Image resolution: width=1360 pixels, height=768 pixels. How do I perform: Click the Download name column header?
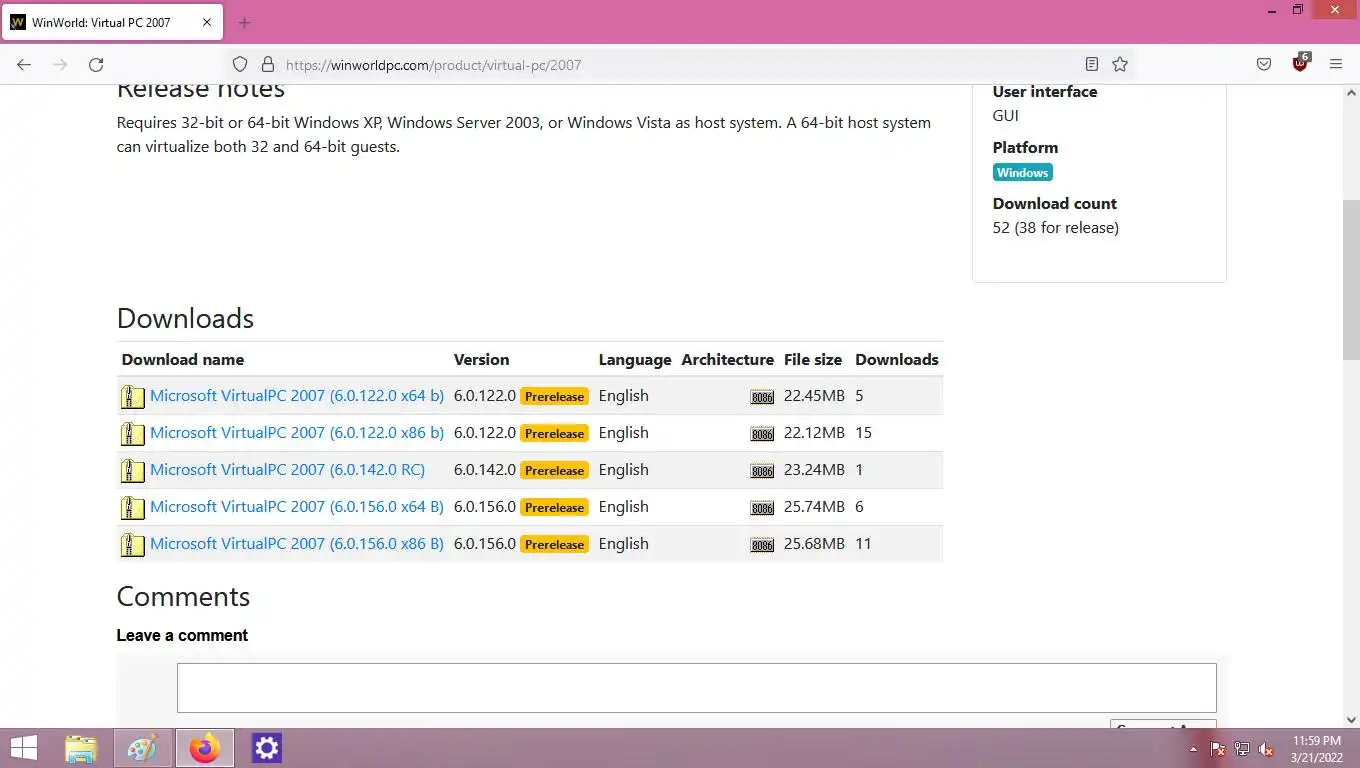183,359
